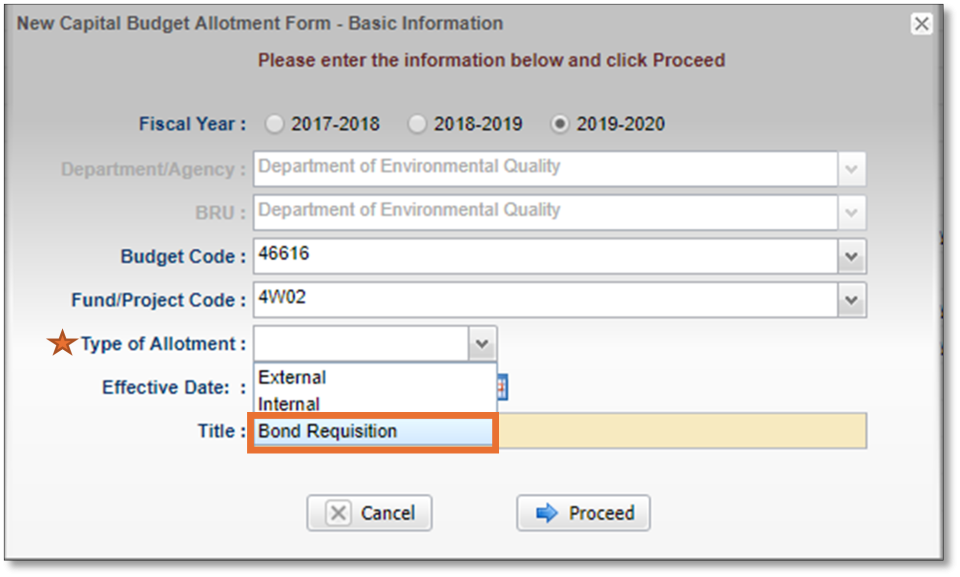
Task: Pick Internal from the allotment list
Action: pos(289,404)
